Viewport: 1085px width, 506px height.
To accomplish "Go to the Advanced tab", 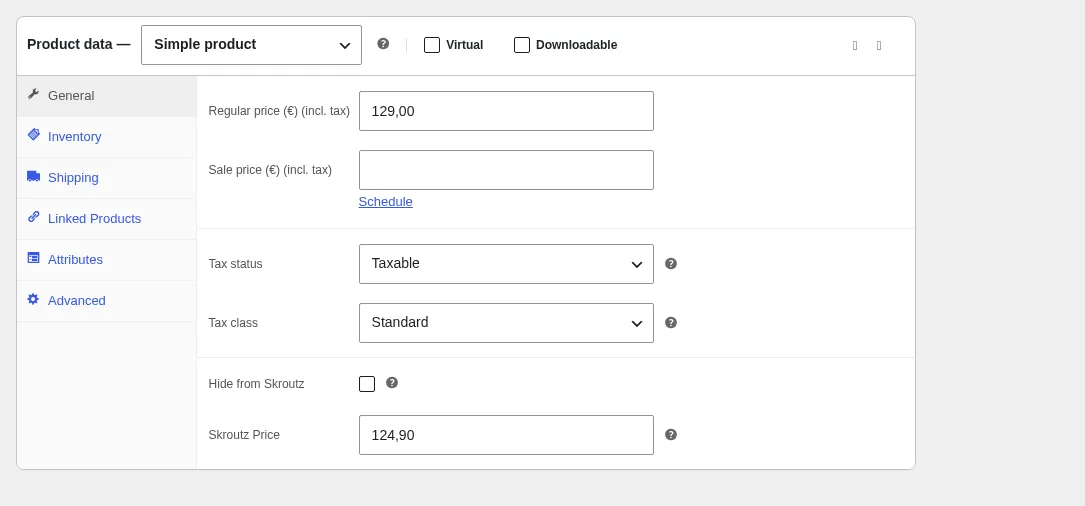I will (x=107, y=301).
